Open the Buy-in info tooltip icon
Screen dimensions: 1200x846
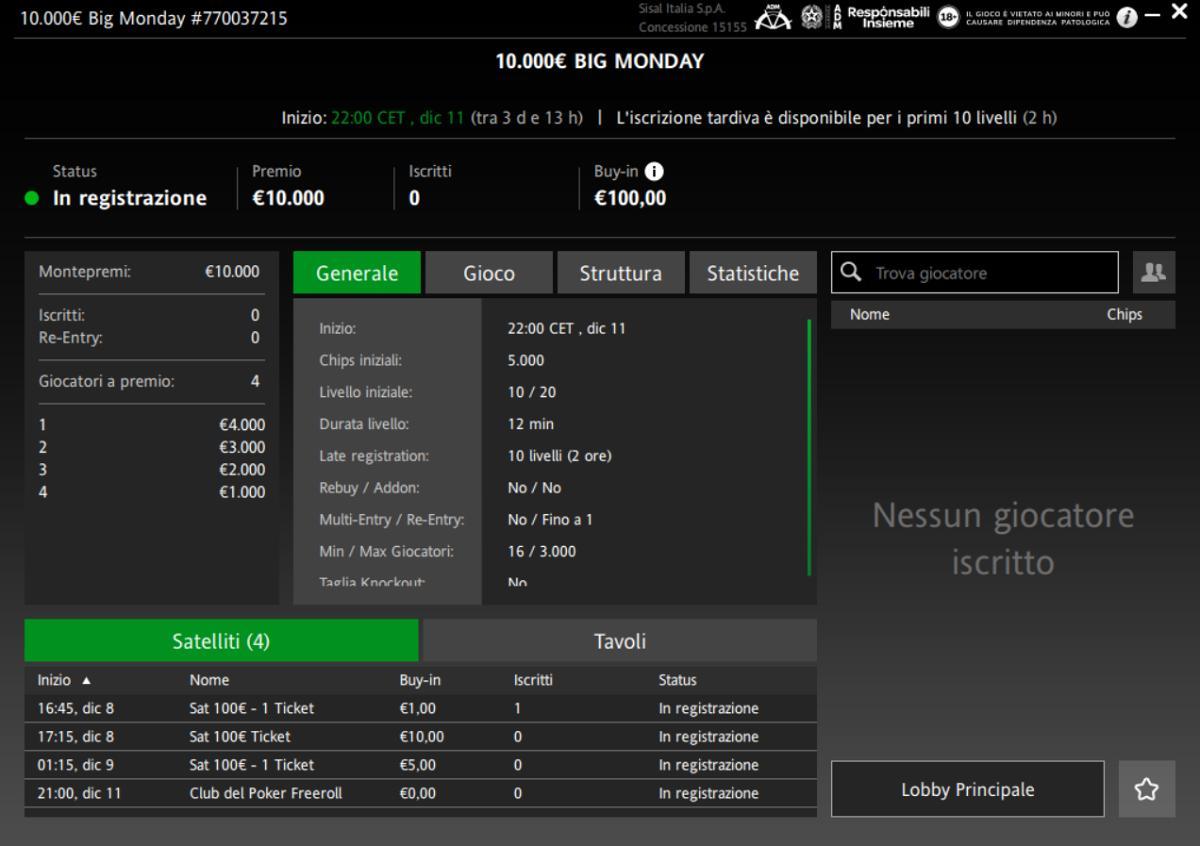tap(652, 171)
